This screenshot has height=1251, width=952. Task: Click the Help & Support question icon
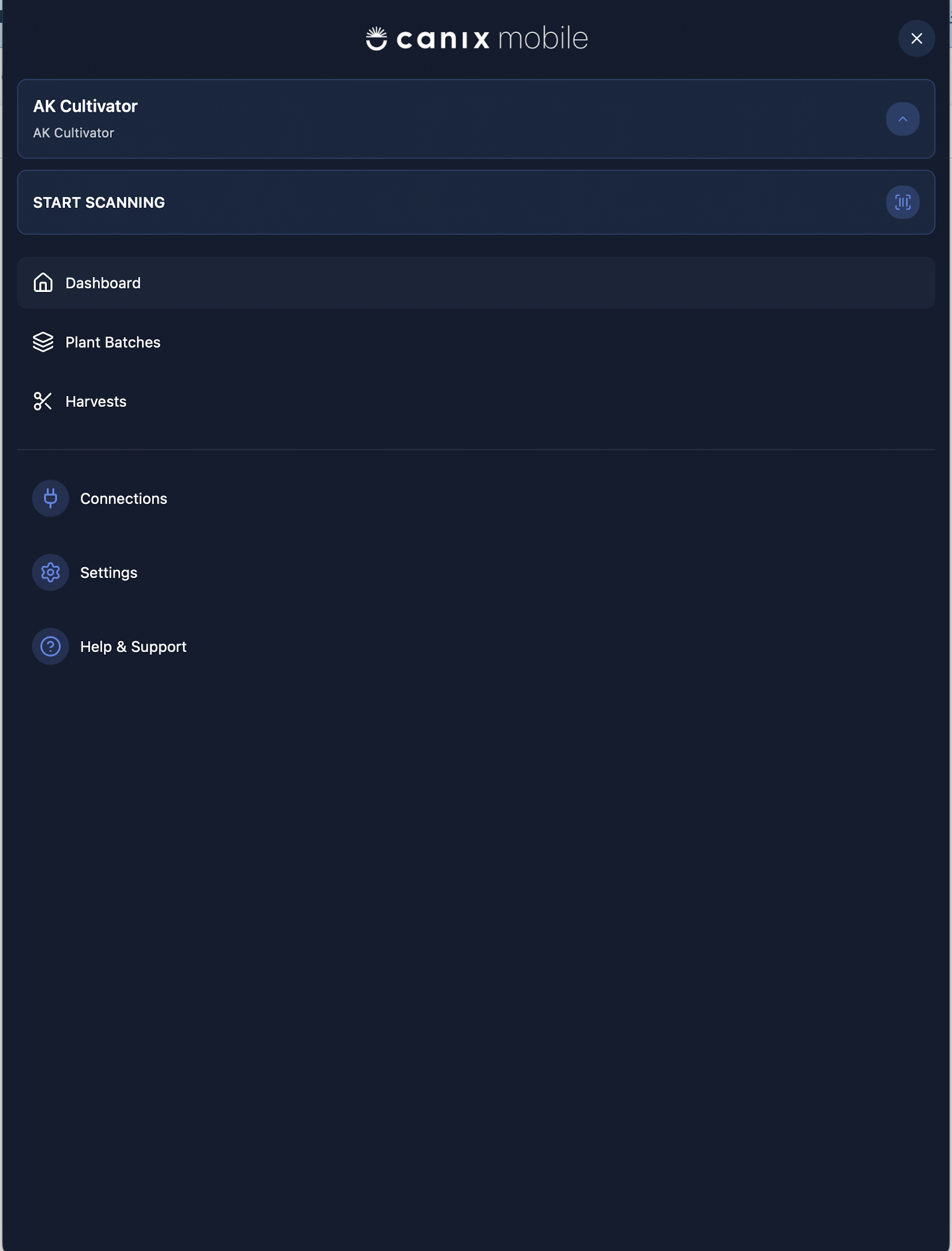(x=50, y=647)
